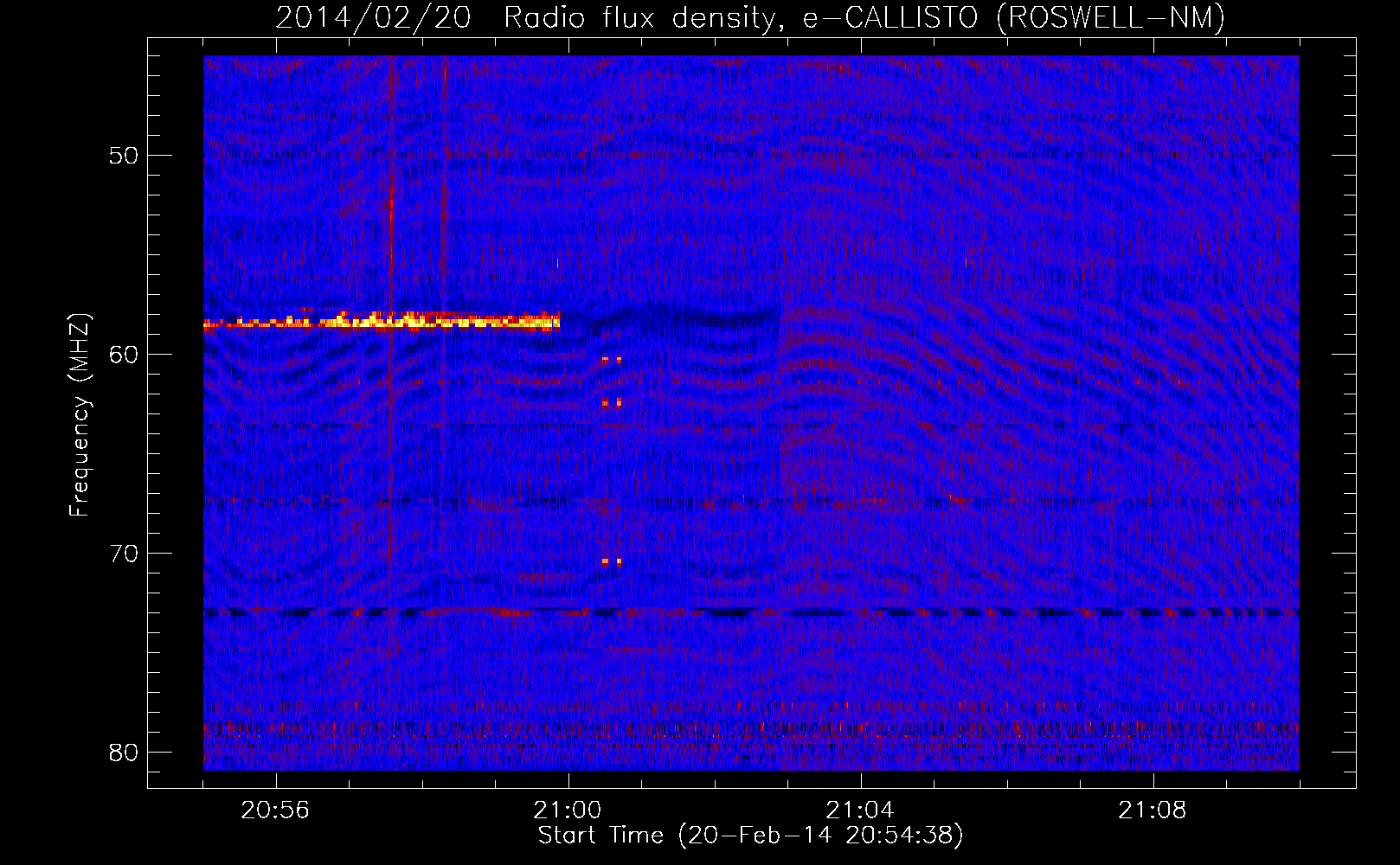Viewport: 1400px width, 865px height.
Task: Click the '21:00' time tick label
Action: coord(568,811)
